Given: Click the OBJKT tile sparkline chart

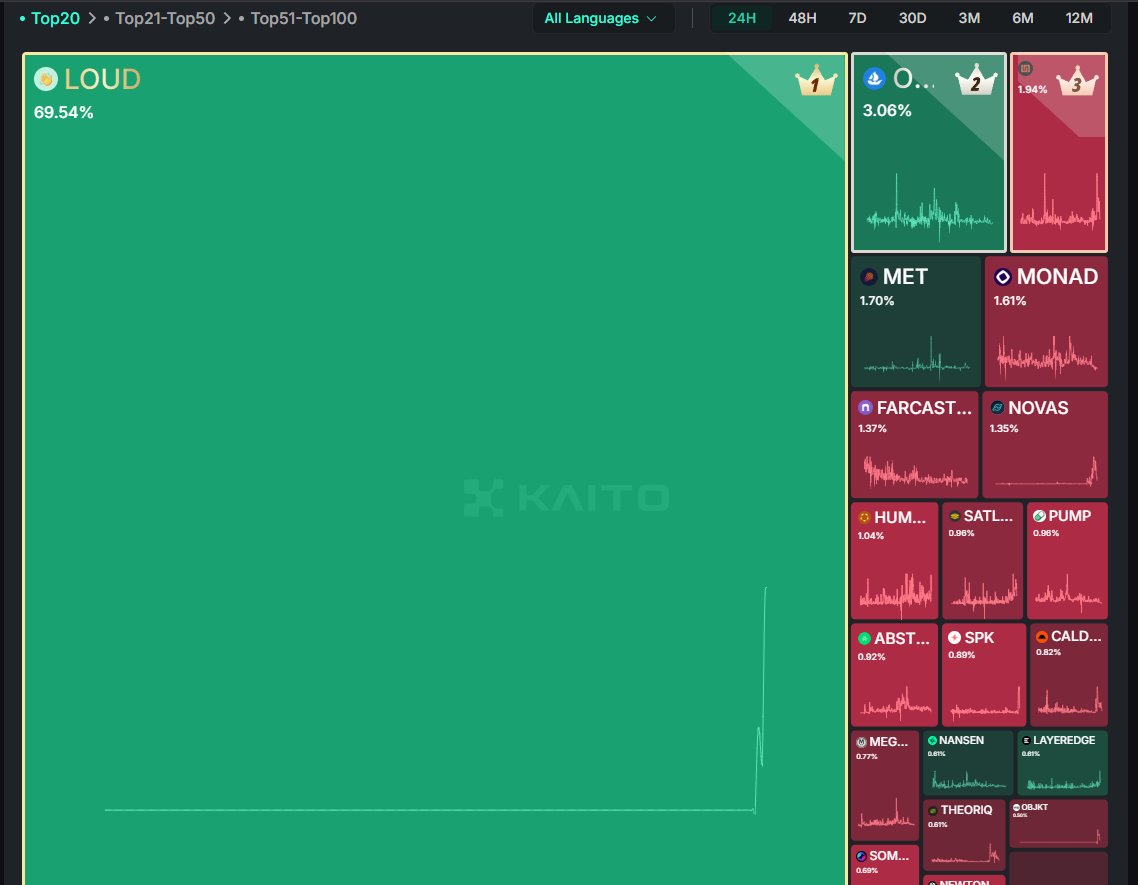Looking at the screenshot, I should coord(1058,837).
